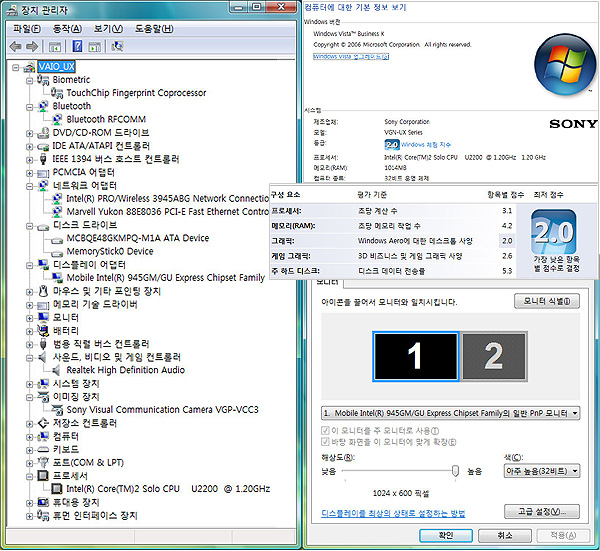Open the '디스플레이를 최상의 상태로 설정하는 방법' link
600x551 pixels.
point(393,513)
